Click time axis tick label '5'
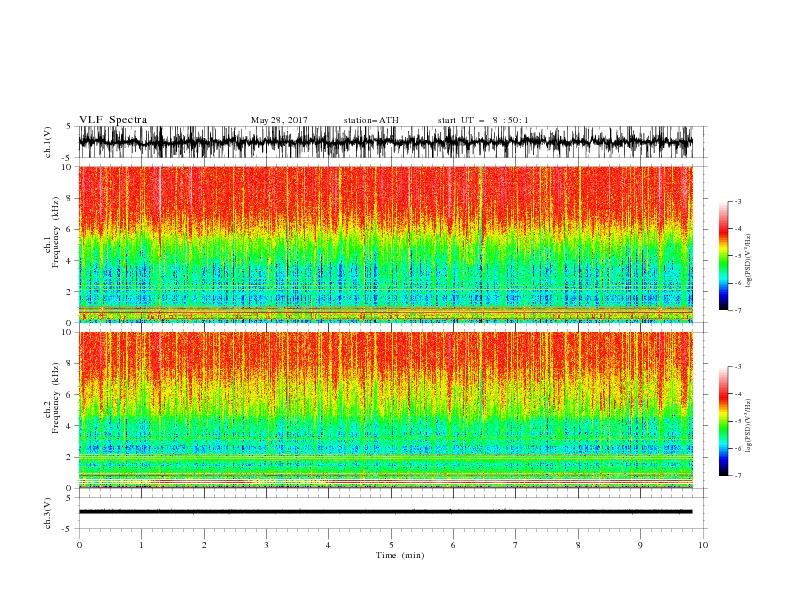Image resolution: width=792 pixels, height=612 pixels. [391, 545]
